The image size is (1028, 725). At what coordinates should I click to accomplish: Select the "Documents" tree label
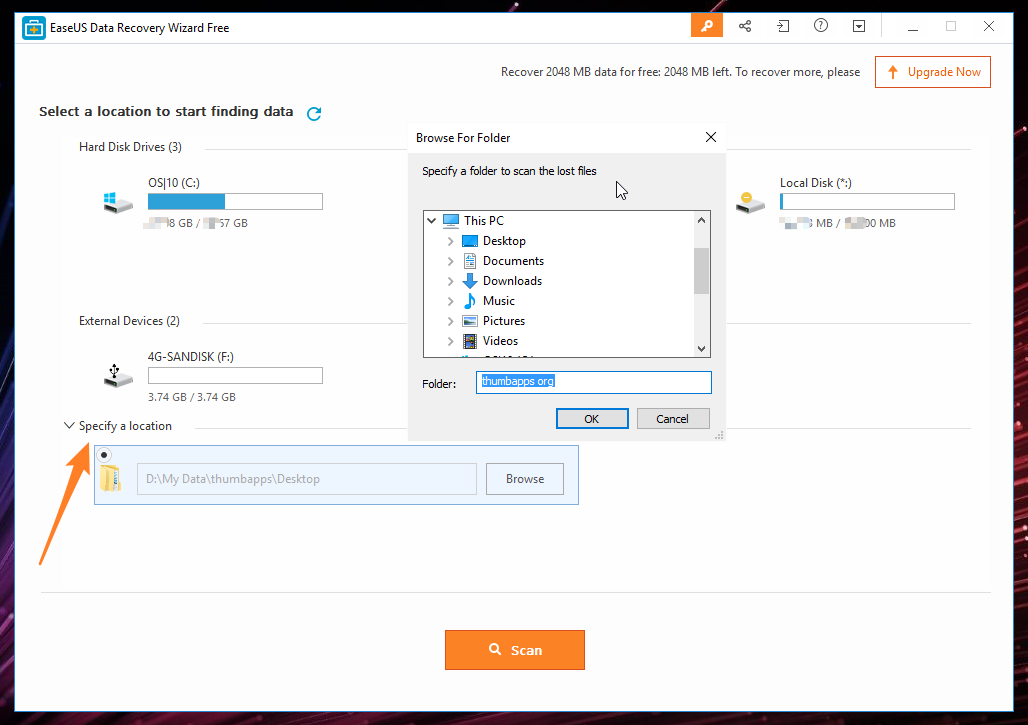tap(513, 261)
